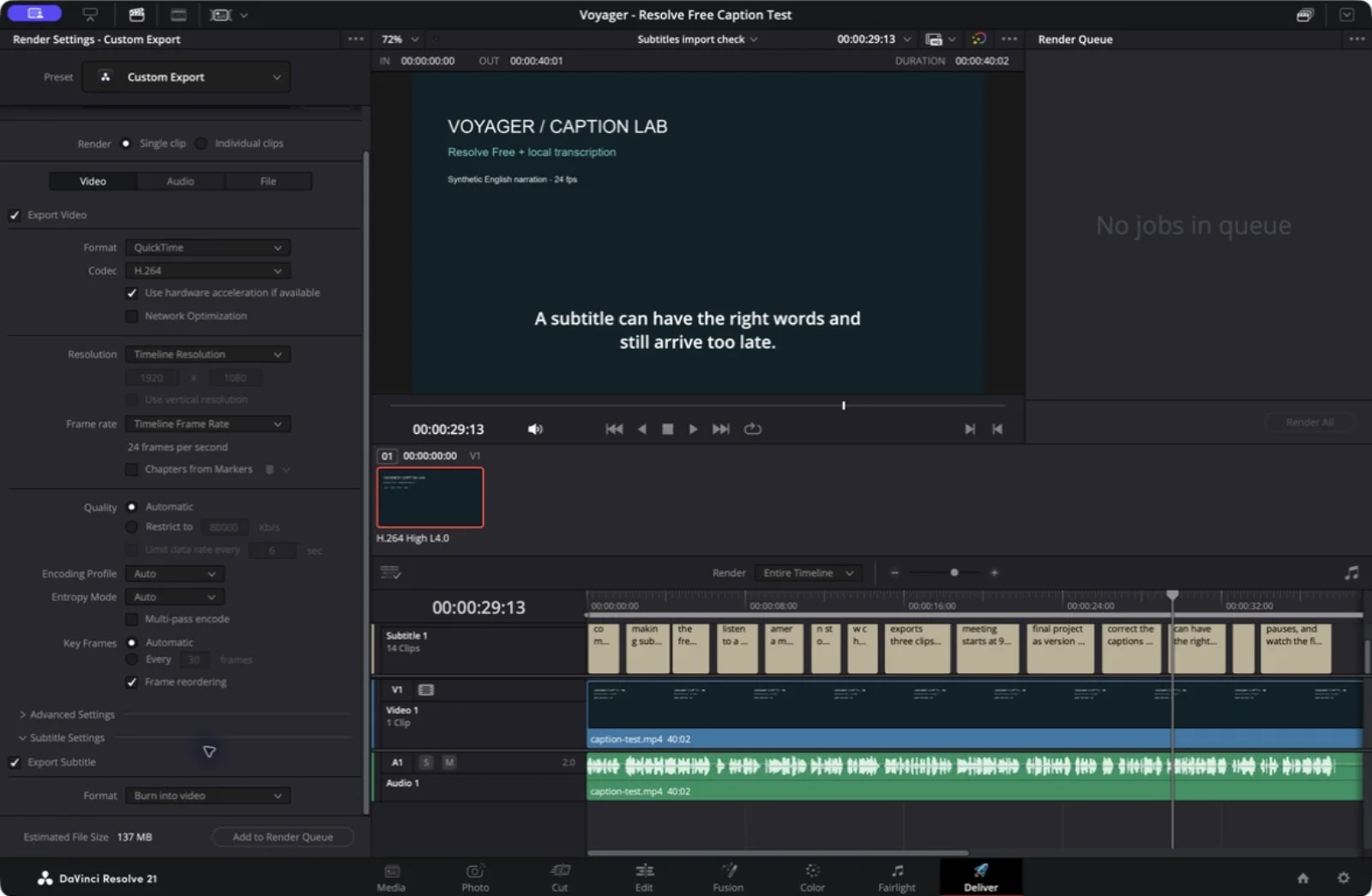Go to first frame in viewer

click(x=614, y=429)
